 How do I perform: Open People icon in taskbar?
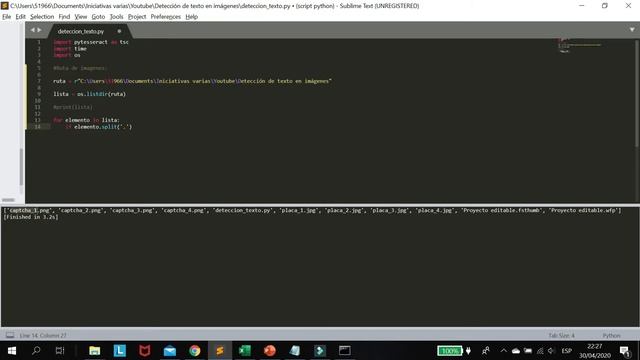486,351
